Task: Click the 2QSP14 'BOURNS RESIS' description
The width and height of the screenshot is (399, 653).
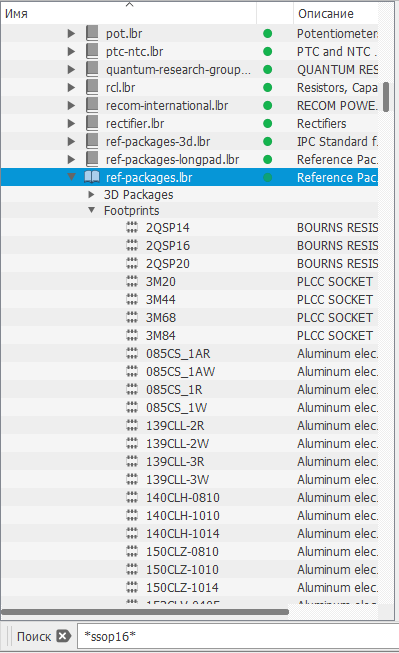Action: [337, 227]
